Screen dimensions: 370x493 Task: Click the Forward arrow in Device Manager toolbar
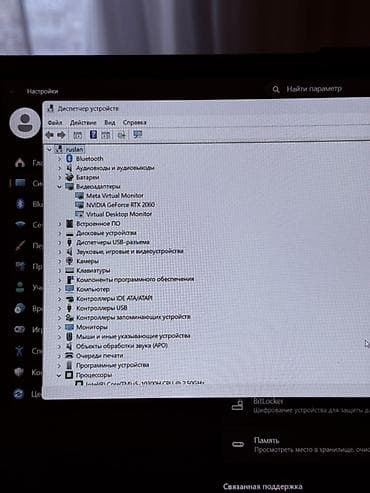pyautogui.click(x=61, y=135)
